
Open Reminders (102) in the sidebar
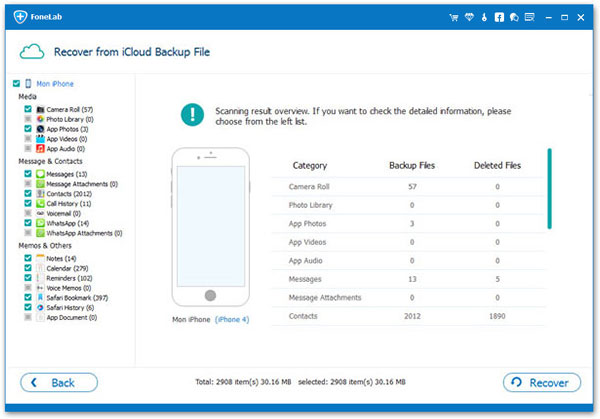[69, 278]
